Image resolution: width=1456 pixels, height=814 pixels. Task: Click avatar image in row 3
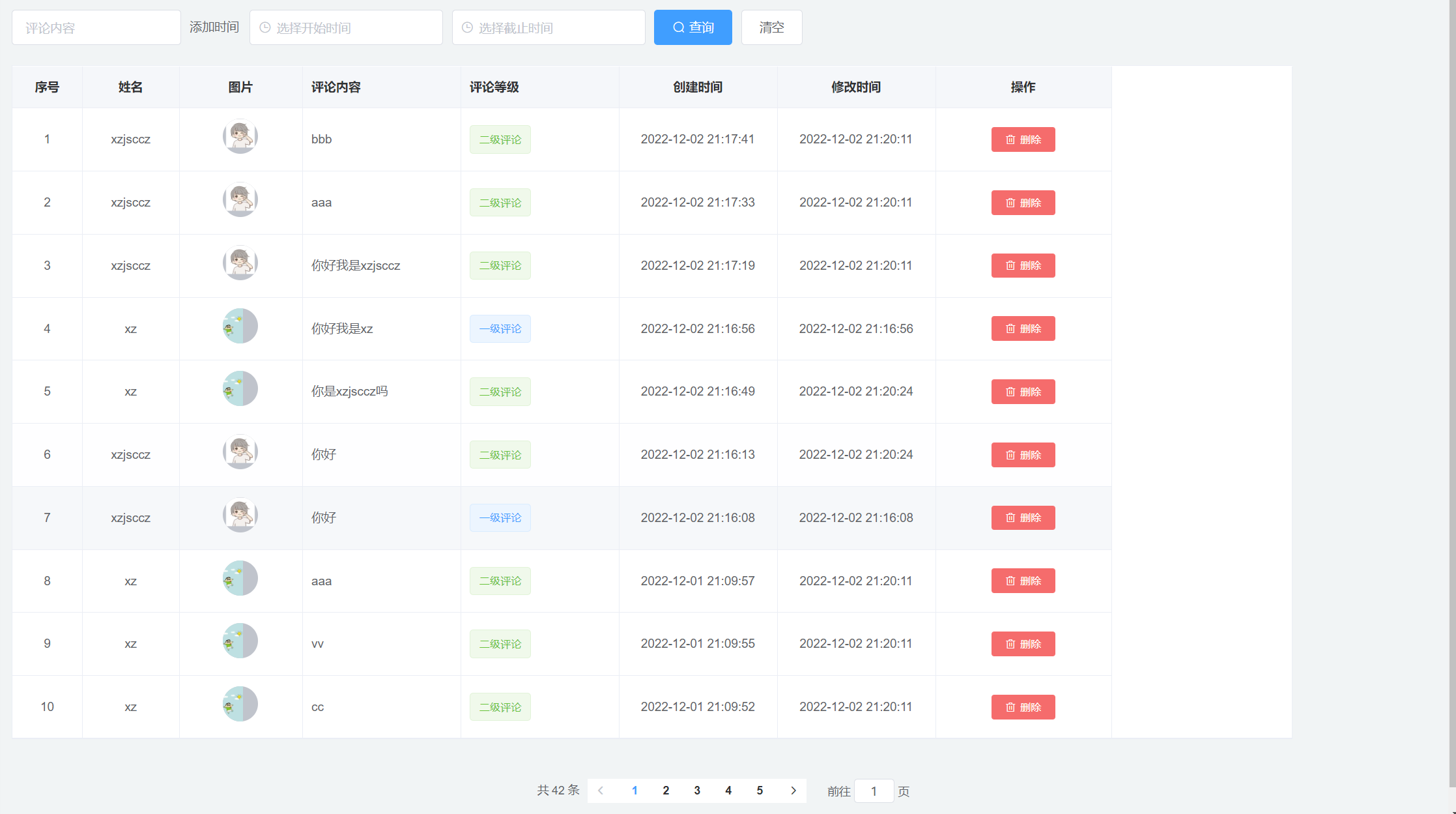click(240, 263)
